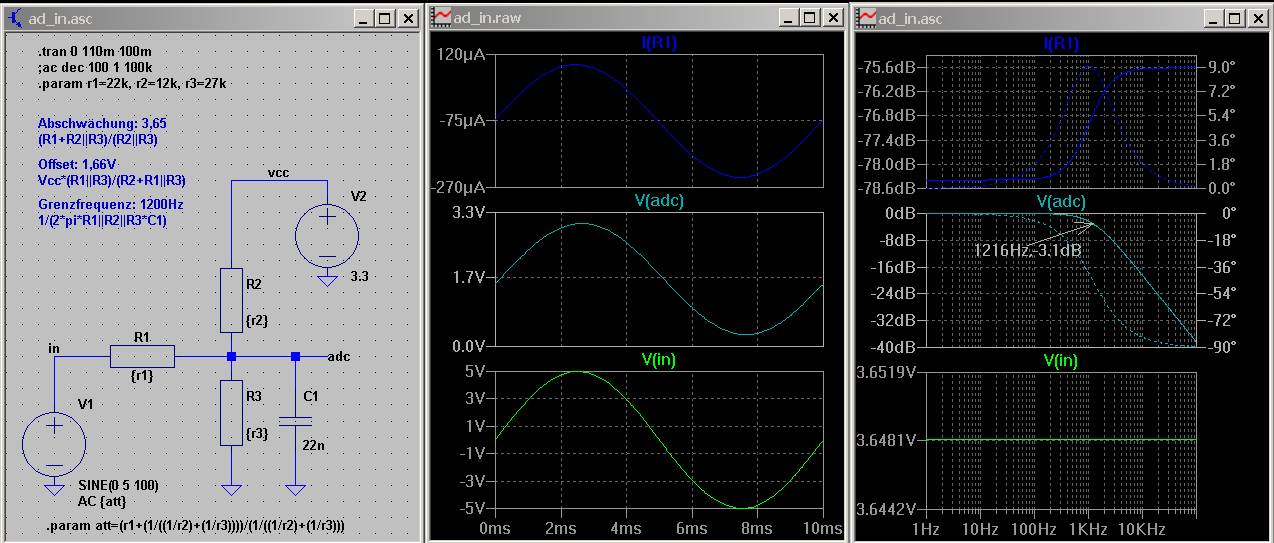Minimize the ad_in.asc schematic window

tap(365, 18)
